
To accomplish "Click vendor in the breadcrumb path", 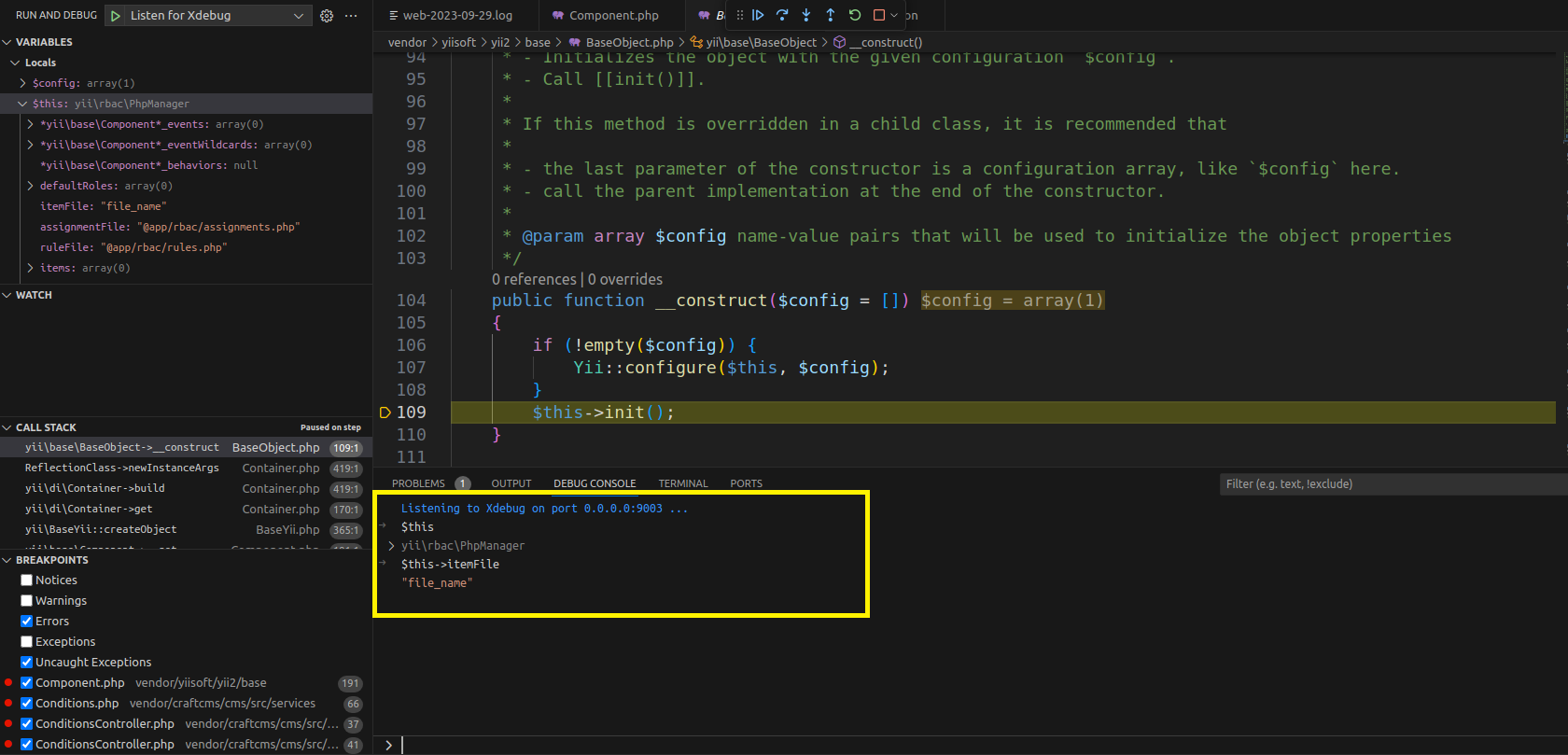I will (407, 42).
